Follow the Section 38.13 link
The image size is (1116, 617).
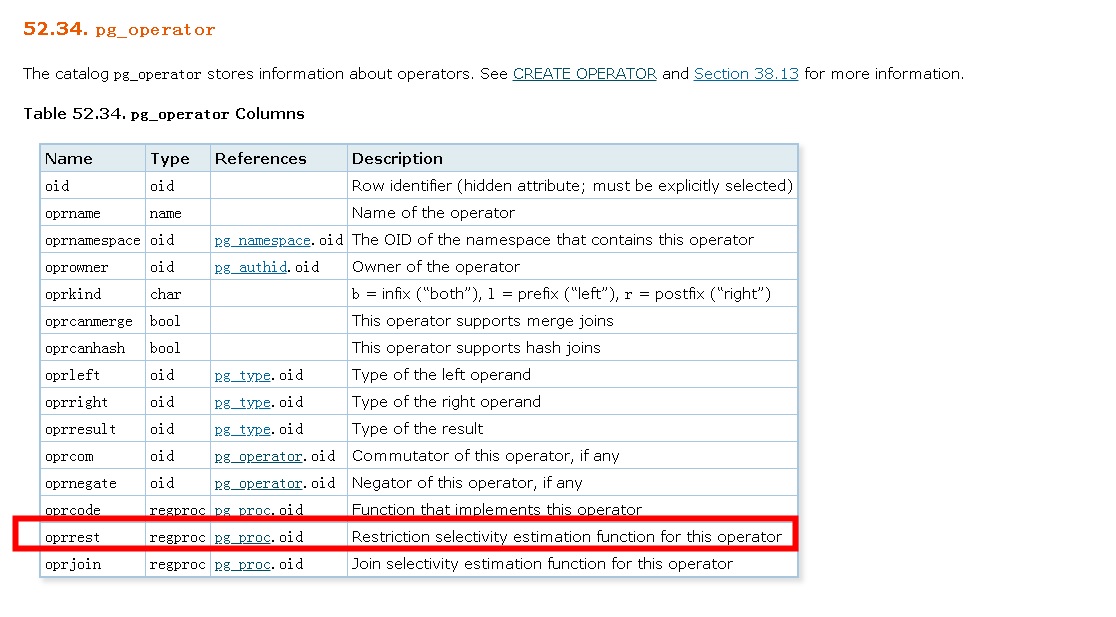[x=746, y=73]
